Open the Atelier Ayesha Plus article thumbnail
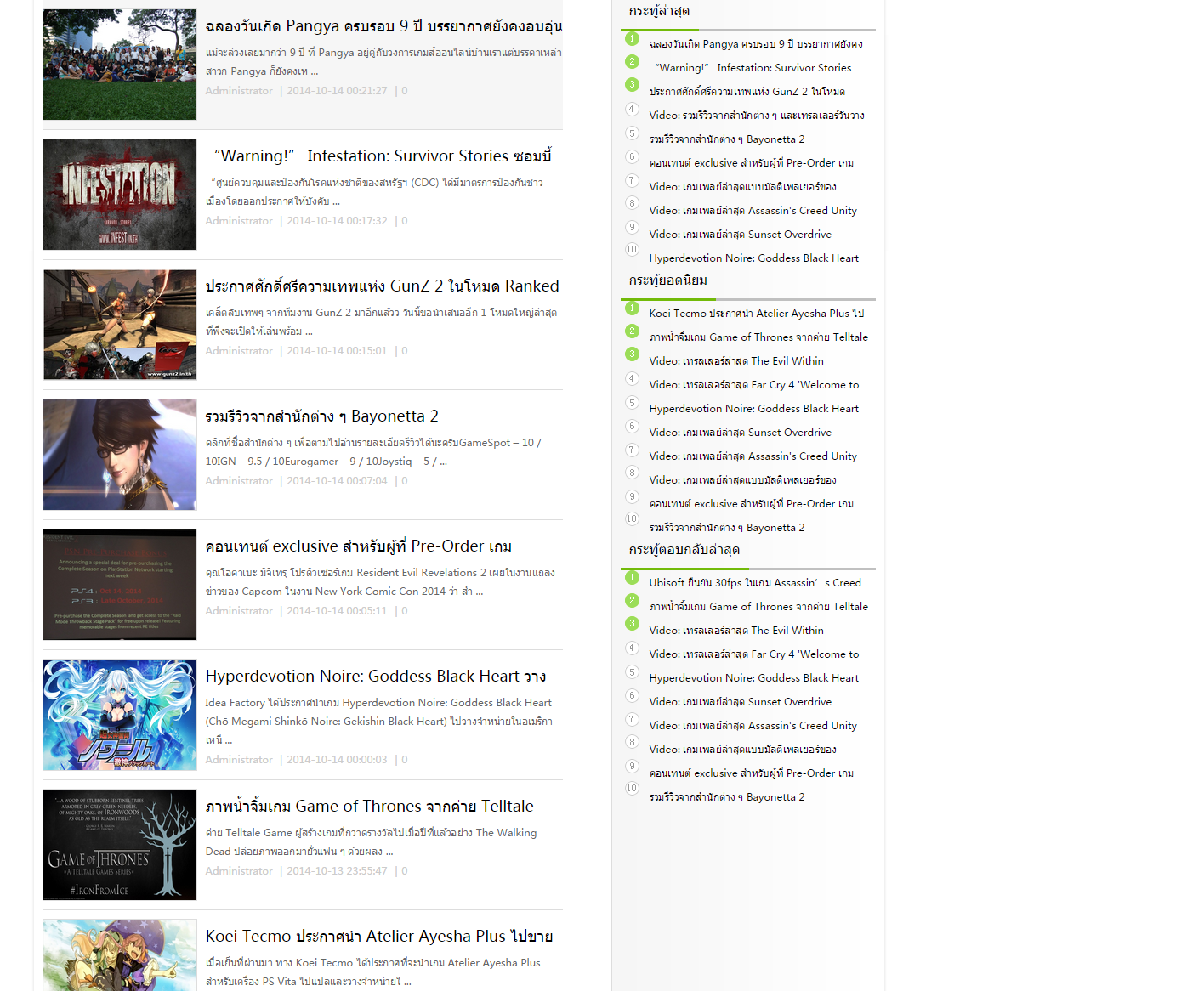The width and height of the screenshot is (1204, 991). point(120,955)
